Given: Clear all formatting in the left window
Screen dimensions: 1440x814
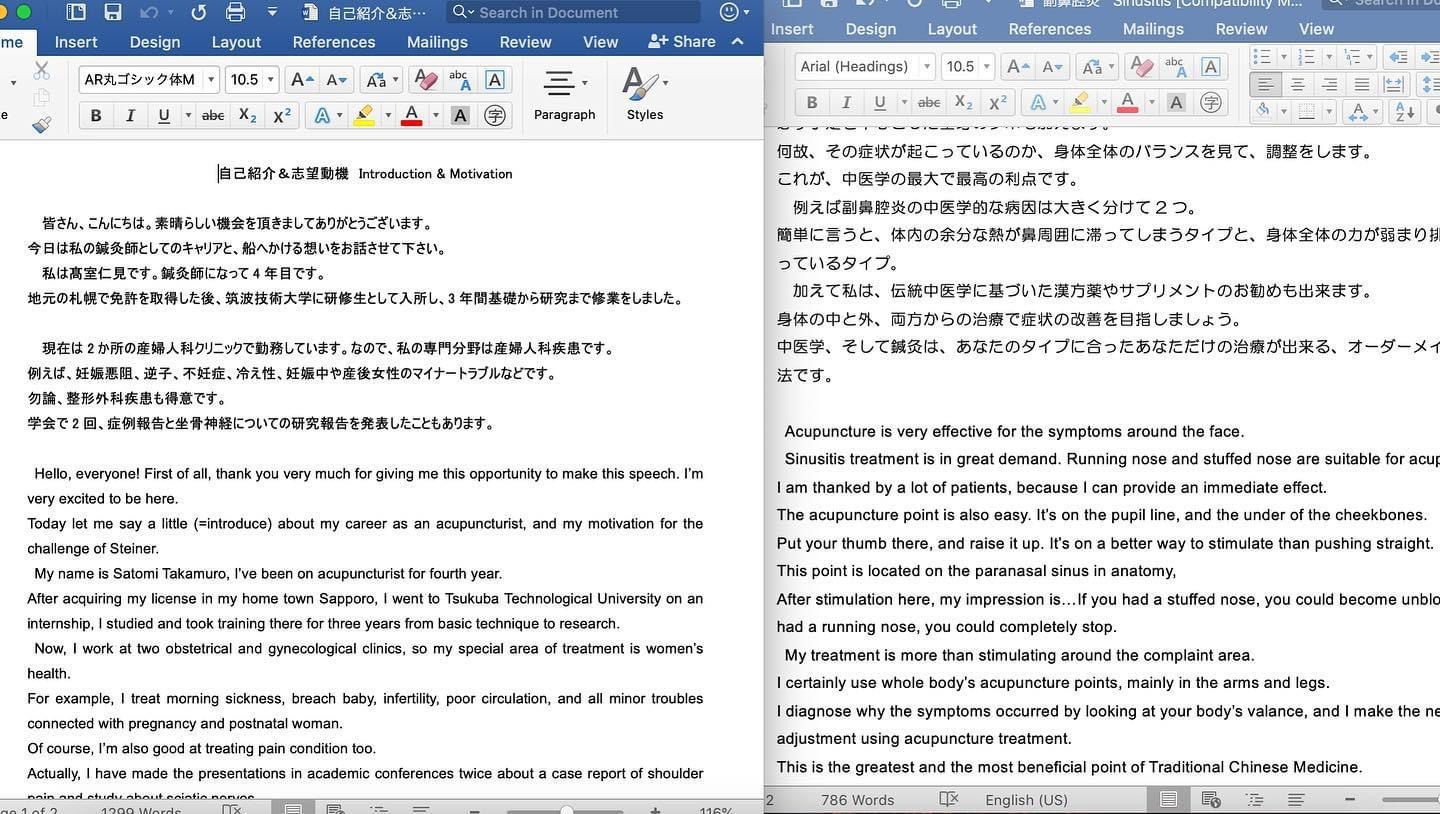Looking at the screenshot, I should pyautogui.click(x=425, y=80).
